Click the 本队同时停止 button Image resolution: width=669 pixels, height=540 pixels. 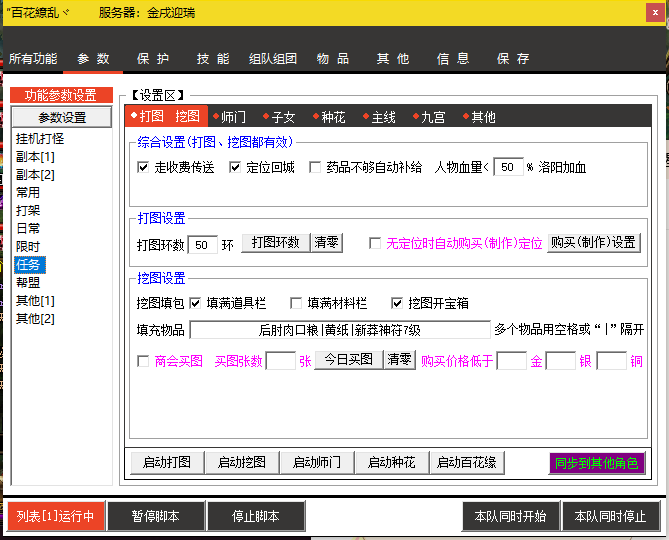(611, 516)
